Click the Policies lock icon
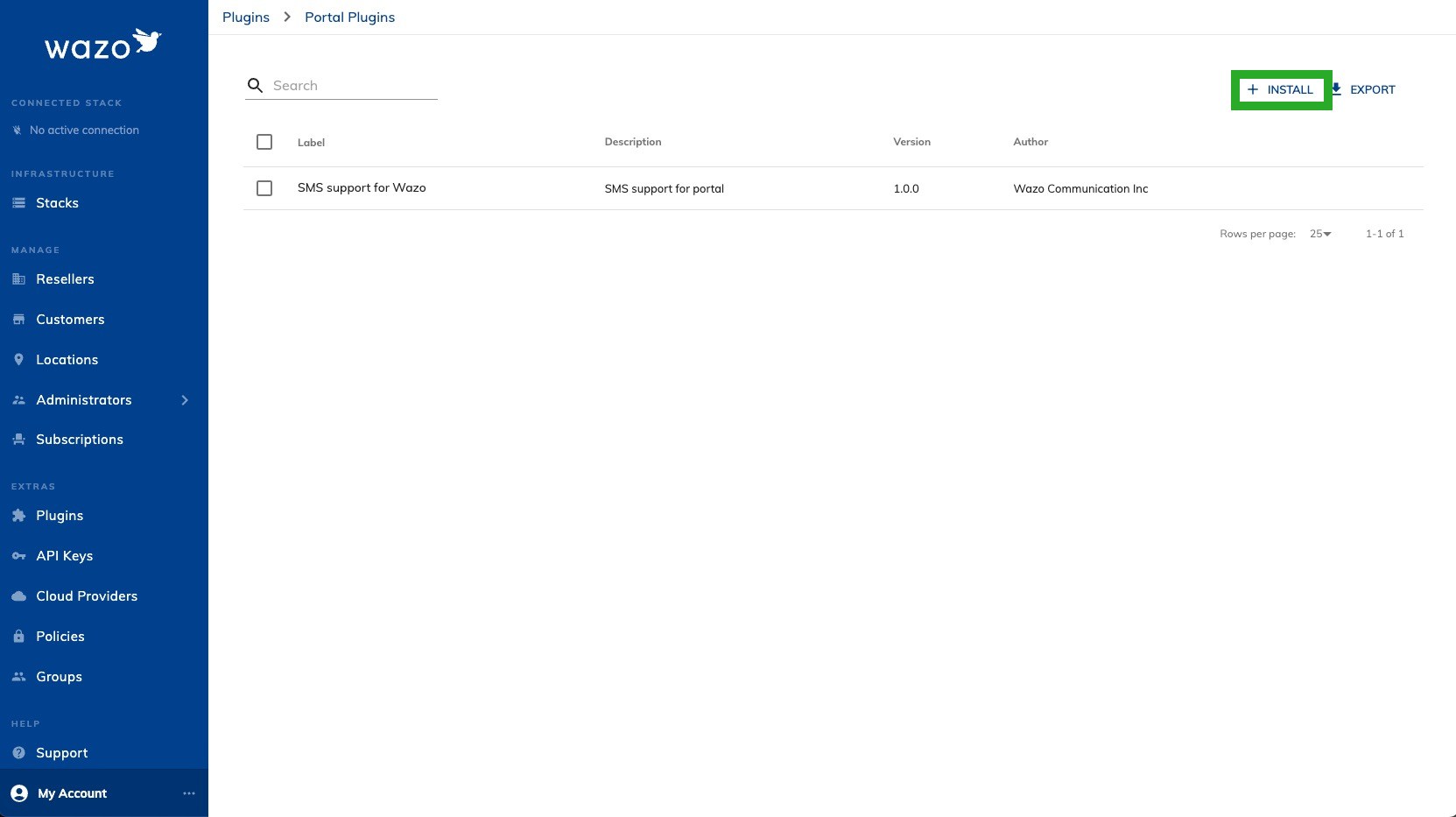 pyautogui.click(x=18, y=637)
